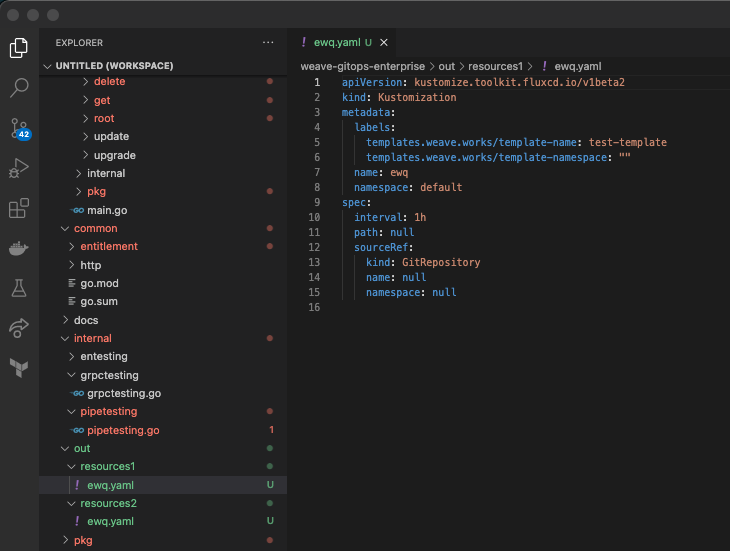Open grpctesting.go file
Screen dimensions: 730x551
163,393
